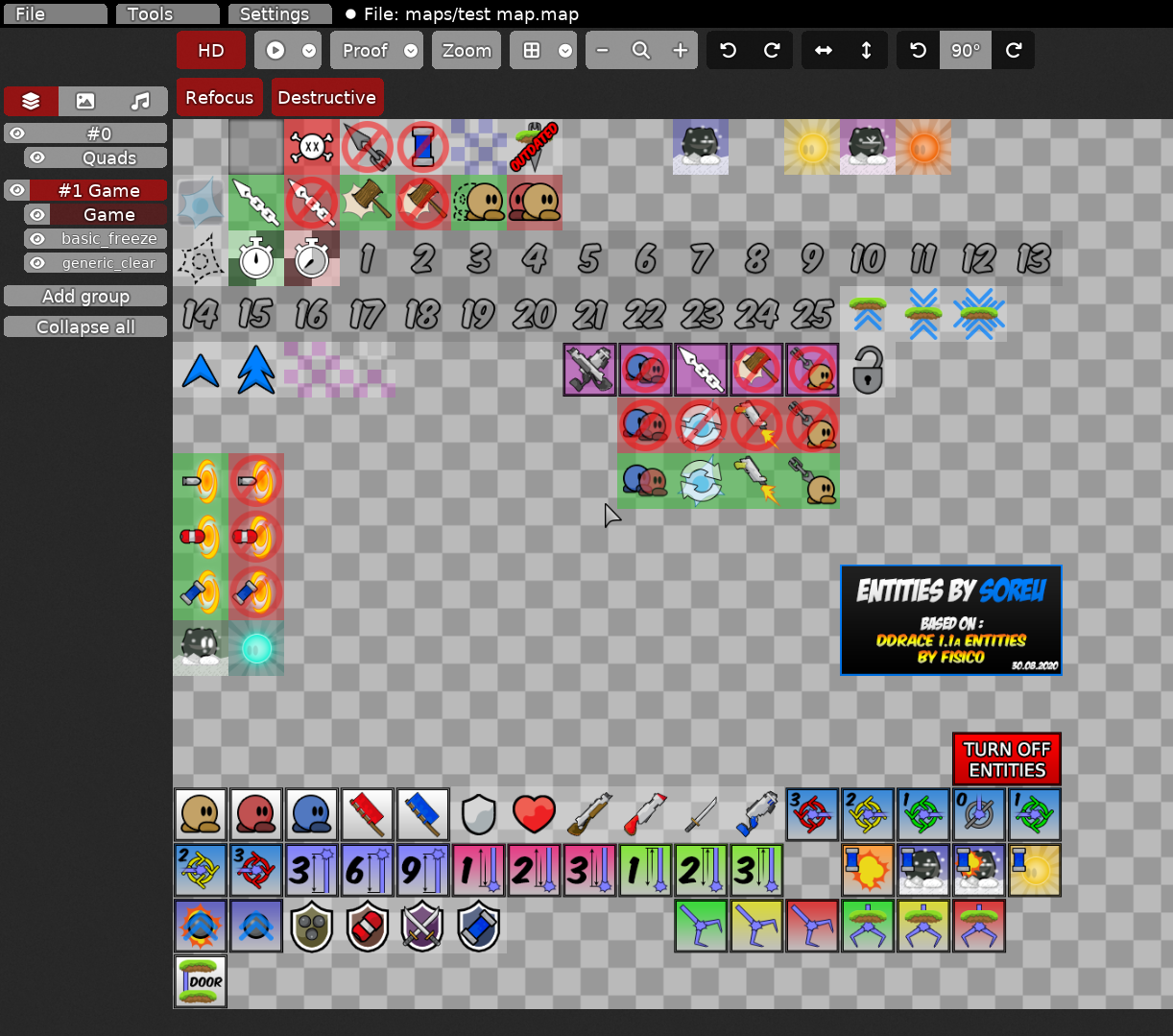Image resolution: width=1173 pixels, height=1036 pixels.
Task: Zoom in with the plus button
Action: (680, 51)
